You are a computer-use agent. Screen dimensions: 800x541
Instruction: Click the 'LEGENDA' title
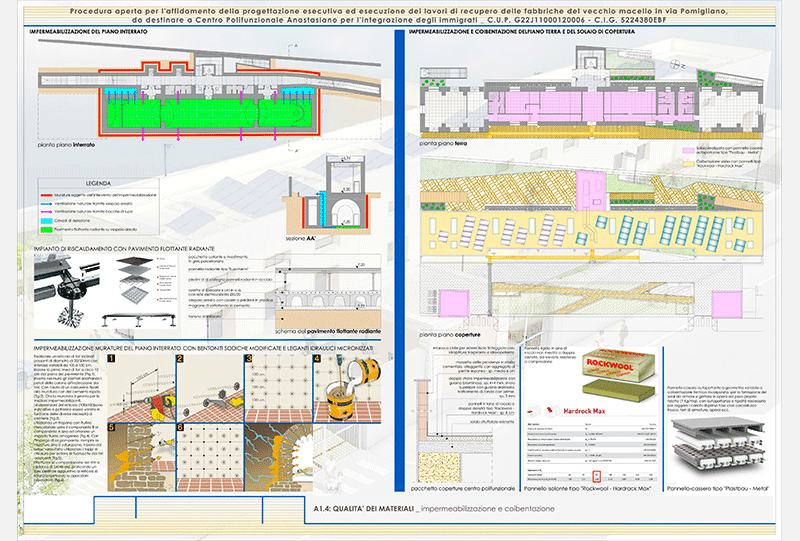coord(98,183)
